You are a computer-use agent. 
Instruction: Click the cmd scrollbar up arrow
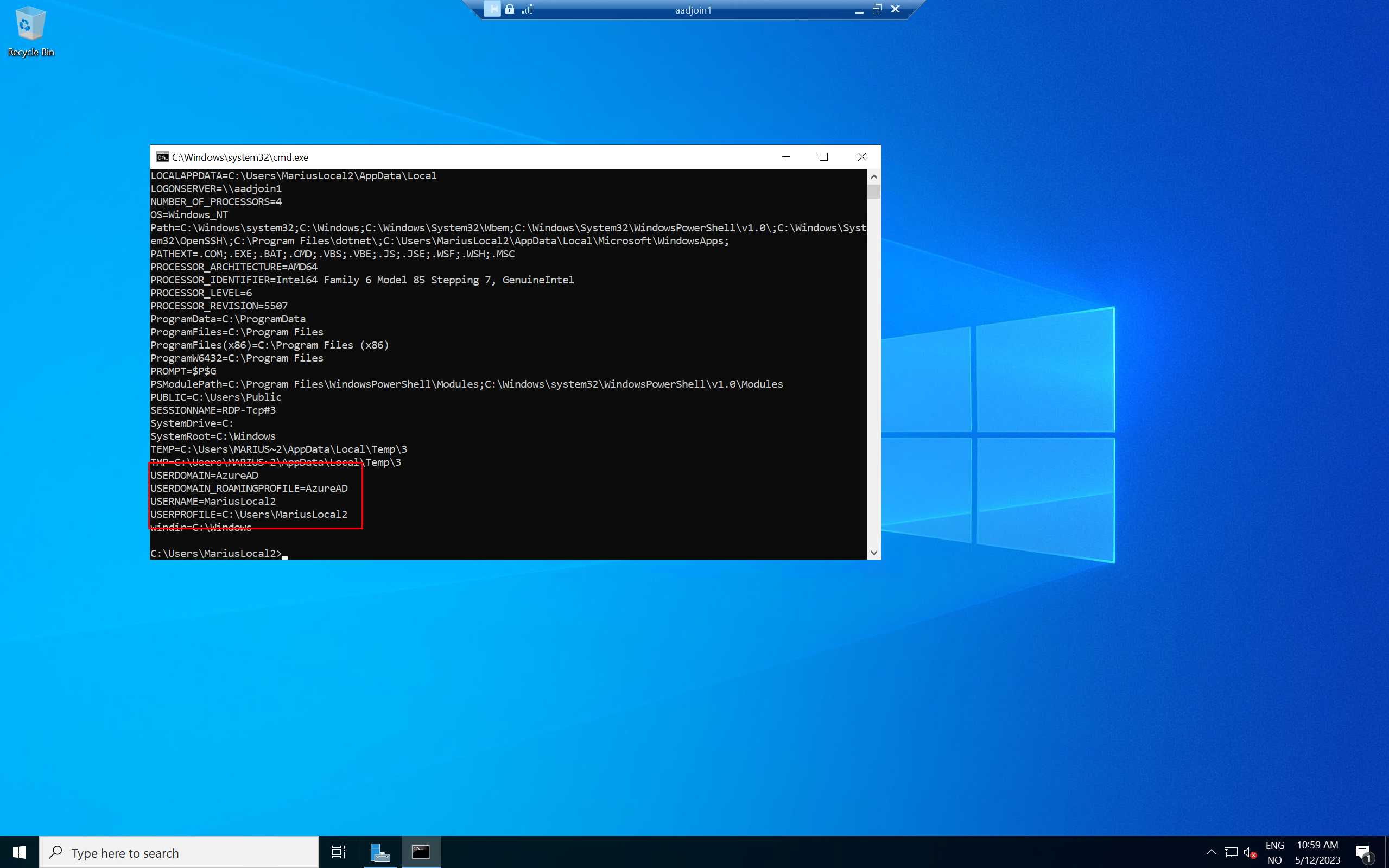point(873,177)
